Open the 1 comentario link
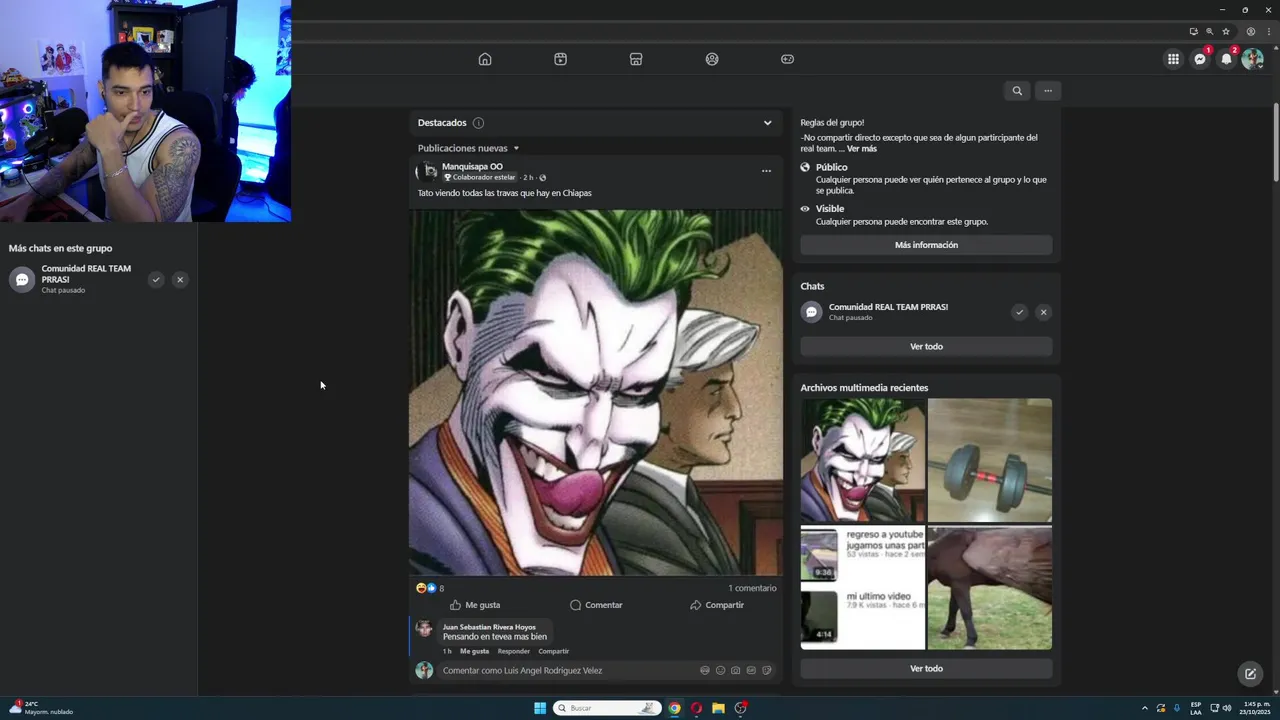Image resolution: width=1280 pixels, height=720 pixels. point(752,588)
